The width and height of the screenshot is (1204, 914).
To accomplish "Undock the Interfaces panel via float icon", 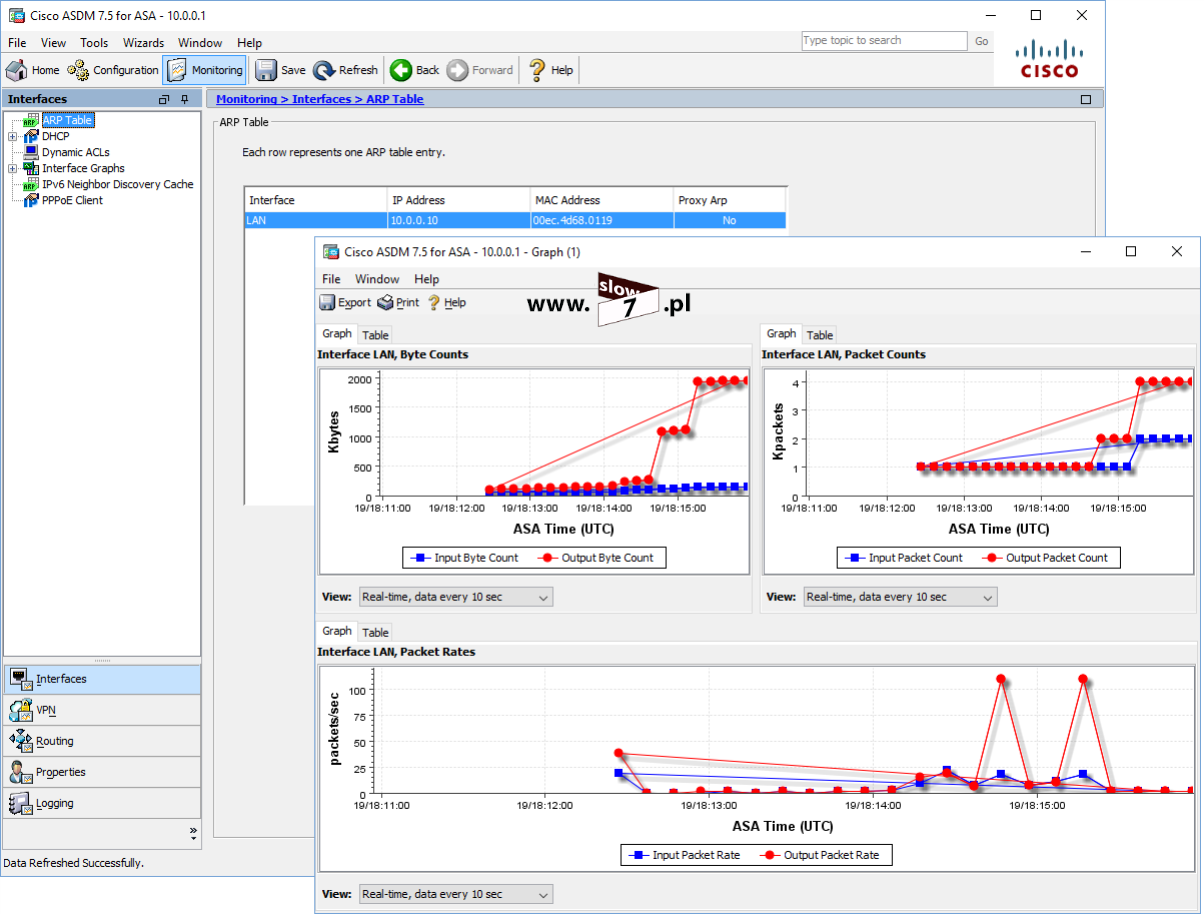I will pos(164,99).
